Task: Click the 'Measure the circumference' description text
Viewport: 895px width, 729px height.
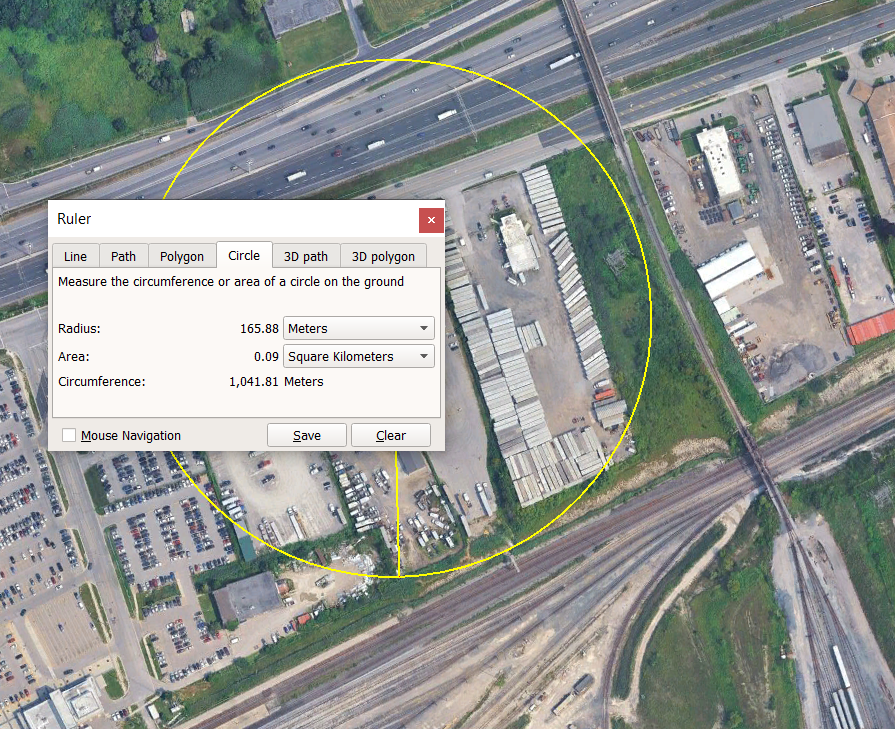Action: 231,282
